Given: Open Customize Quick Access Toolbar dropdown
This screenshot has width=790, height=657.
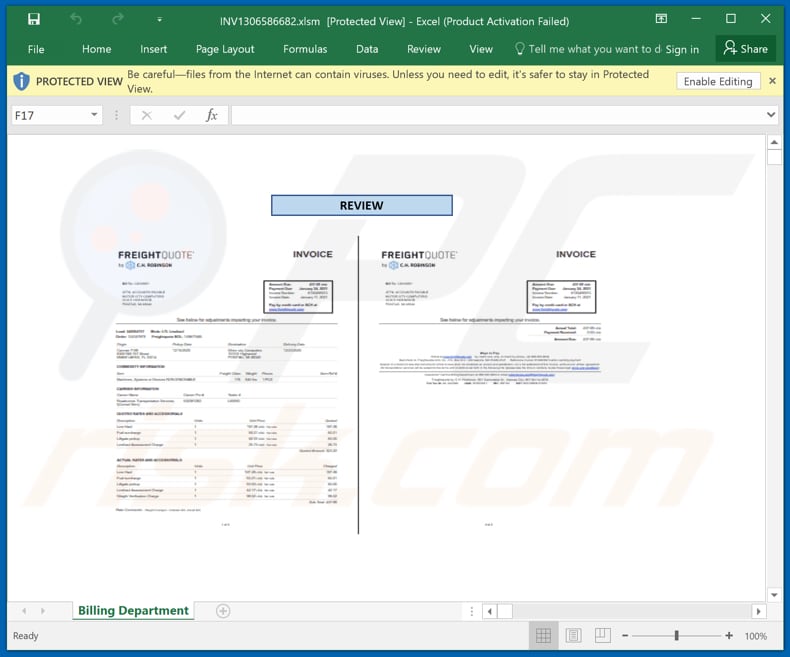Looking at the screenshot, I should (x=159, y=20).
